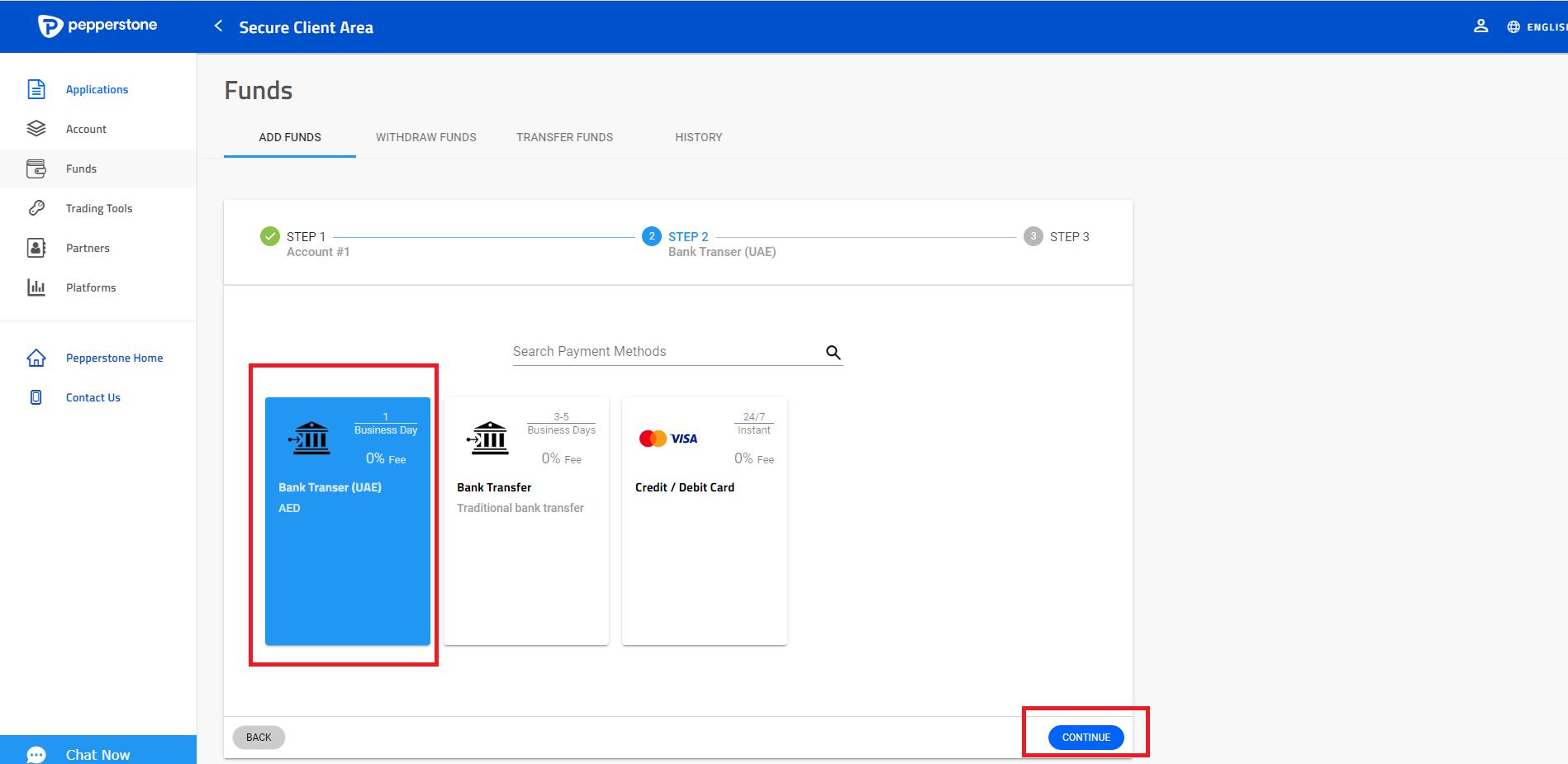This screenshot has width=1568, height=764.
Task: Open the English language selector
Action: pos(1538,27)
